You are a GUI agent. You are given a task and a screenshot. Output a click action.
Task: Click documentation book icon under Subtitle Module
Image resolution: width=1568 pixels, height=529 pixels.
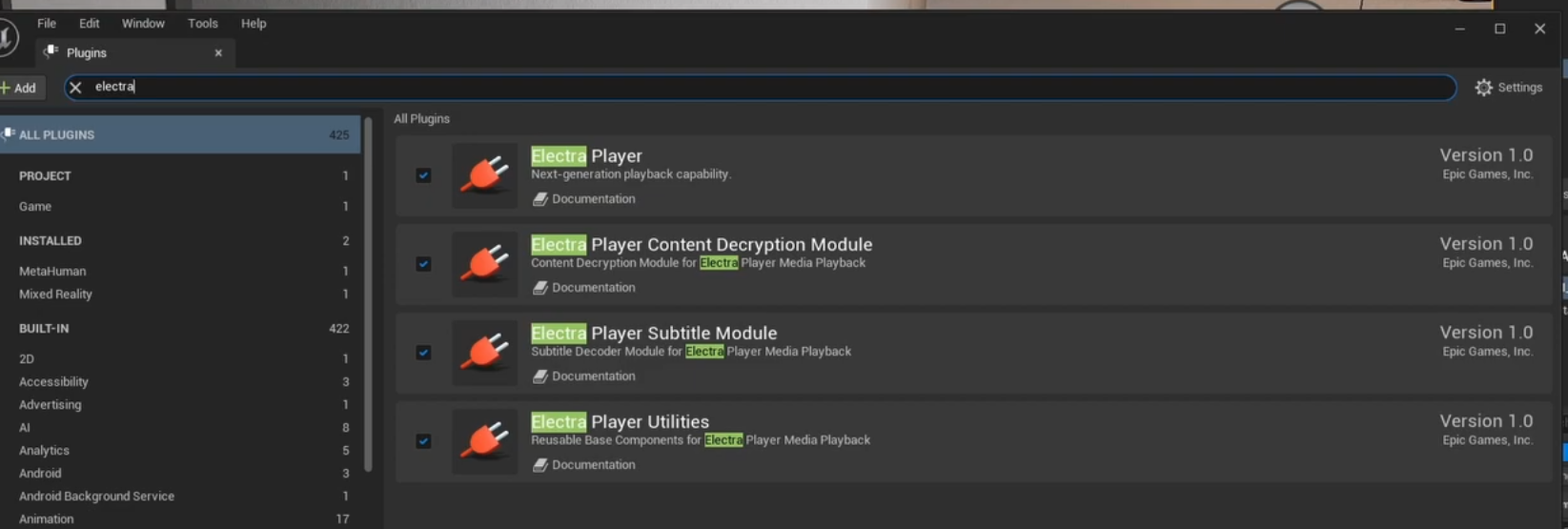coord(540,376)
